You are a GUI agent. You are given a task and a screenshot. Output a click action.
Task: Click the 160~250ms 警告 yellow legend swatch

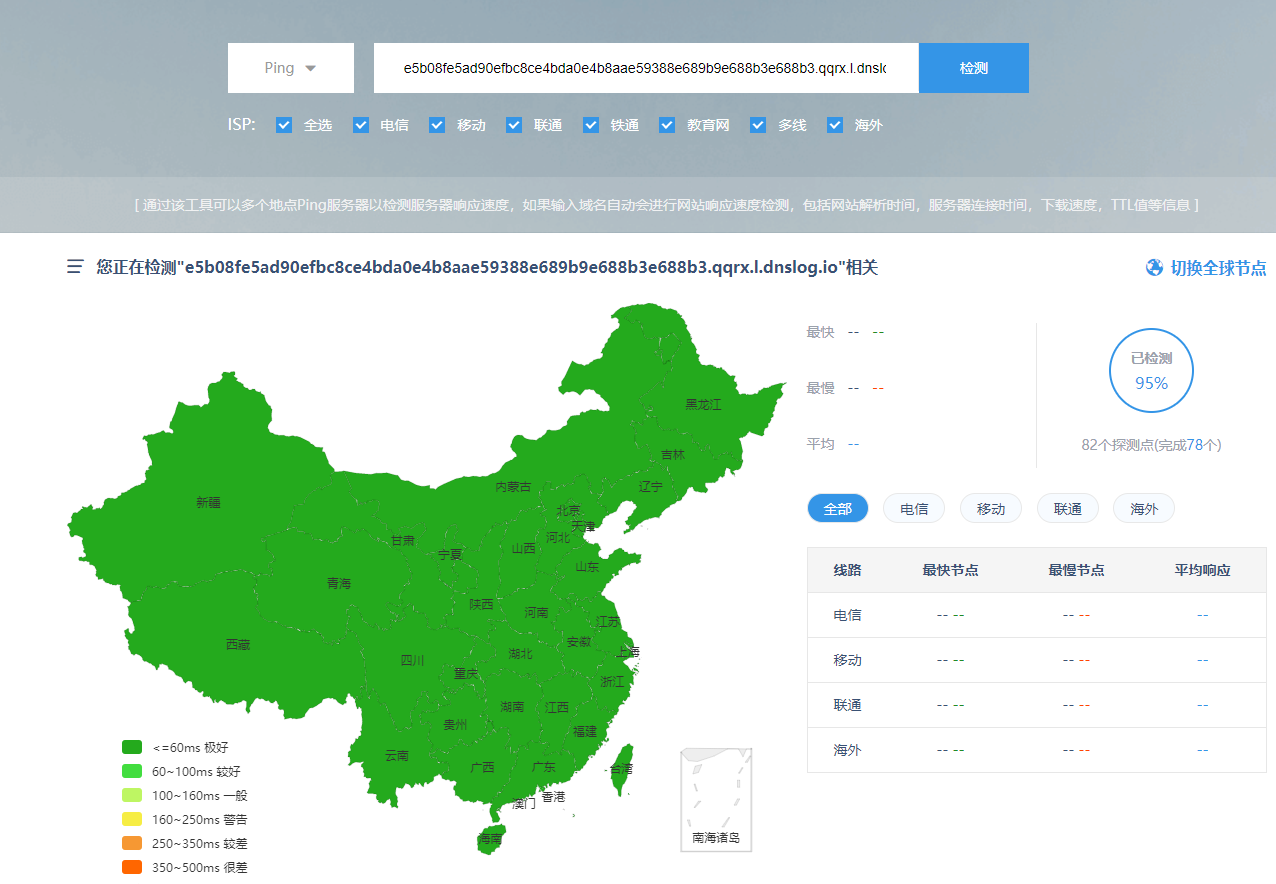point(132,819)
